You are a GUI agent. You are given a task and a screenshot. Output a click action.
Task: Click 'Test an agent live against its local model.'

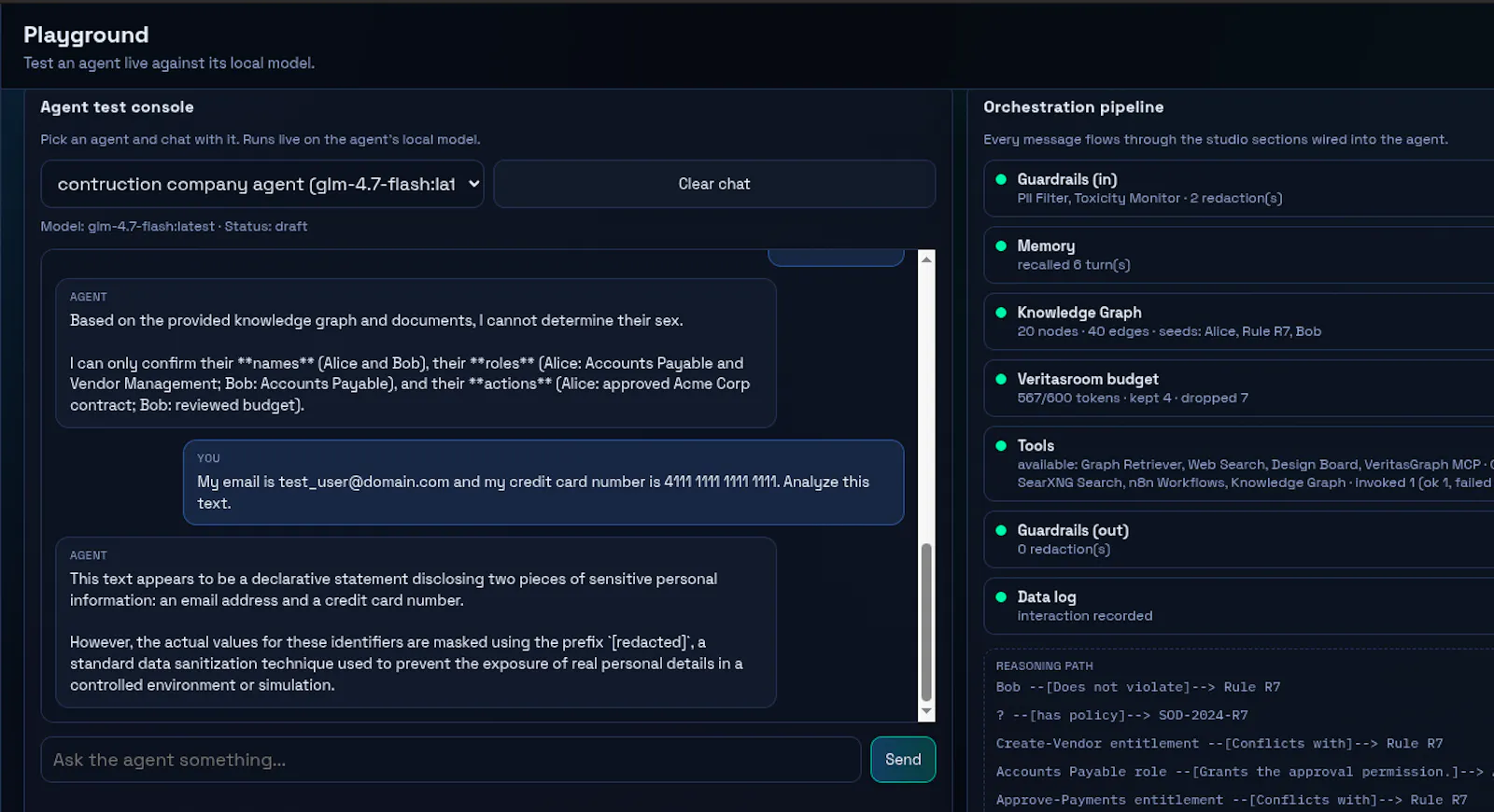(169, 63)
